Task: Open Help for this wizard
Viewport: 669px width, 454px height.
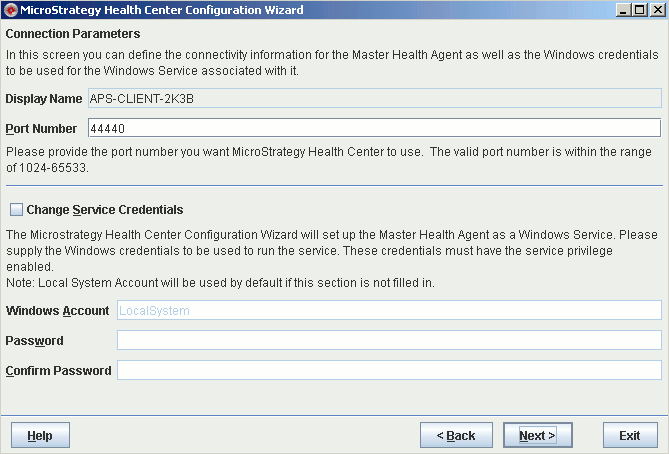Action: point(40,436)
